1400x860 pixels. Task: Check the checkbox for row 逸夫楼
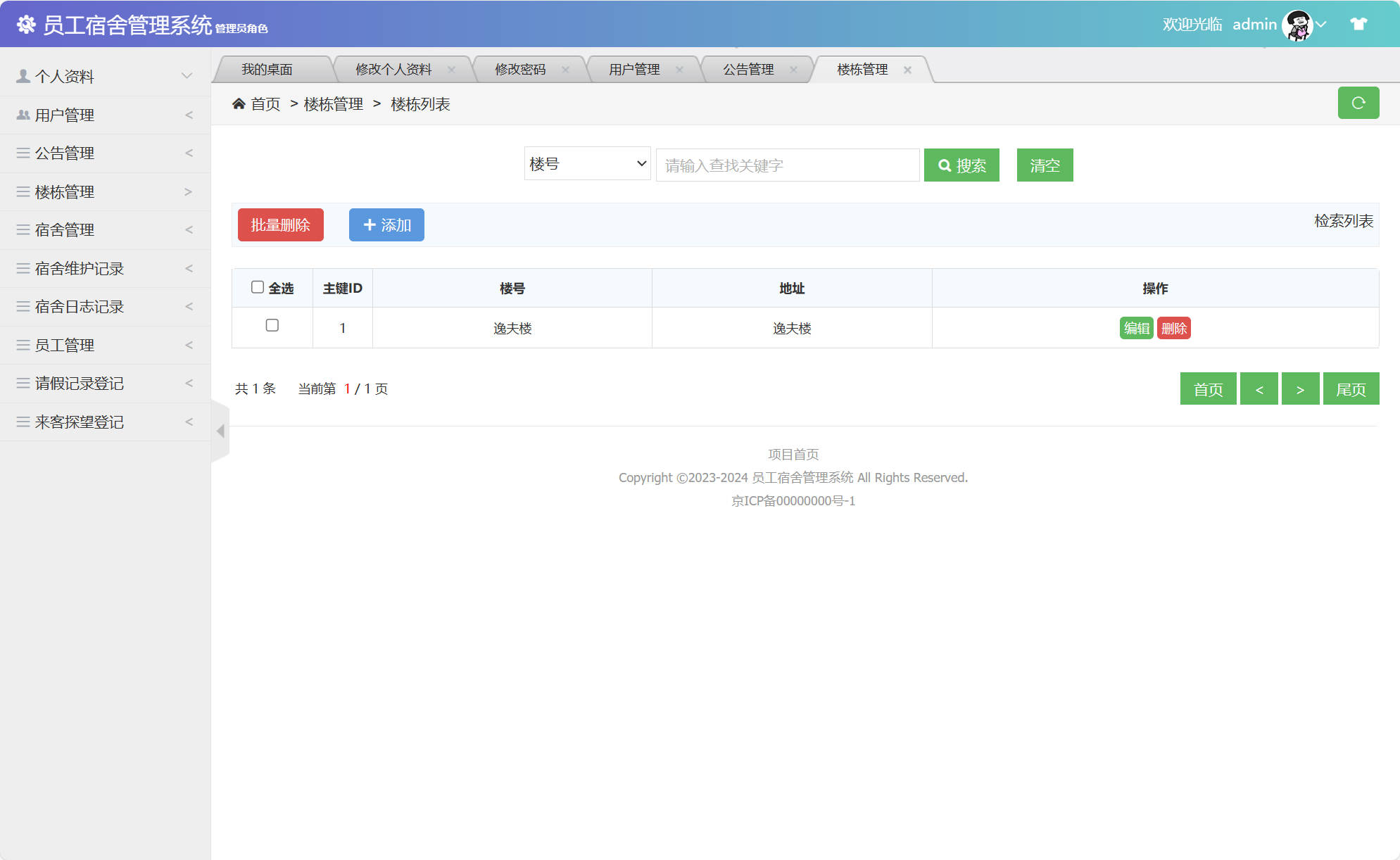click(272, 326)
